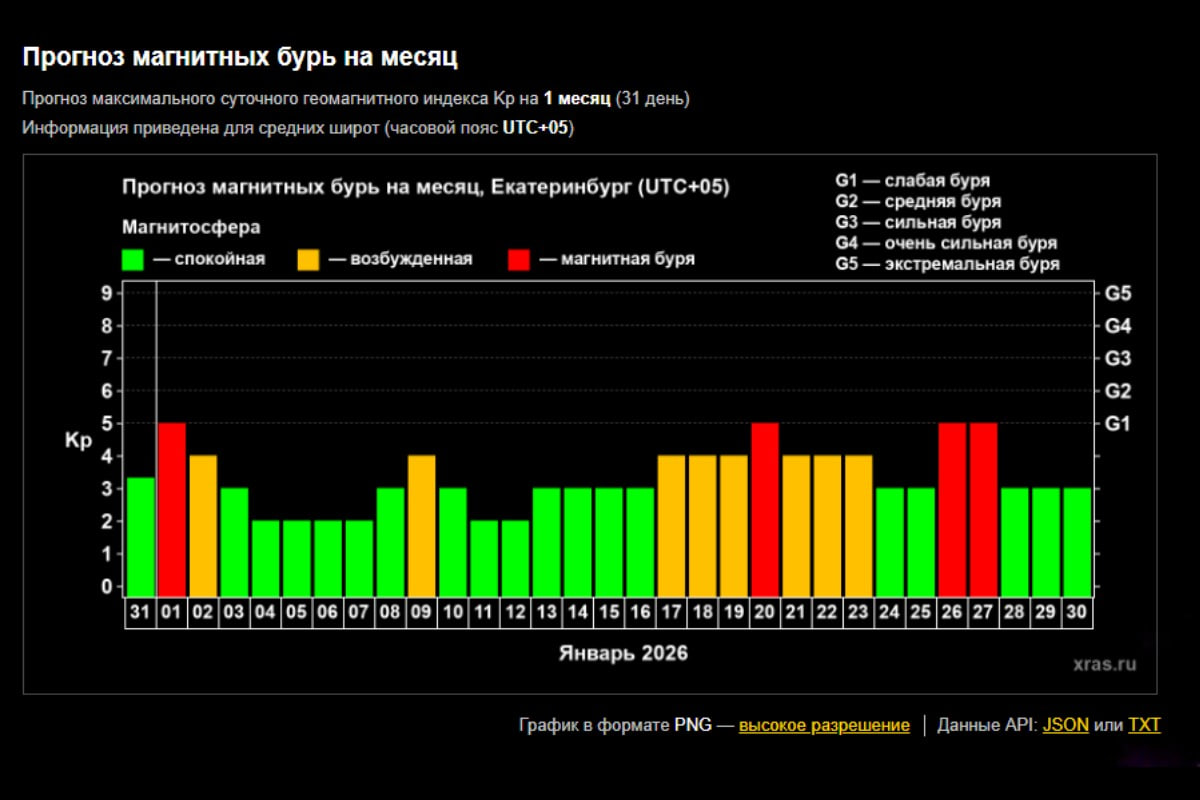
Task: Select the red bar for January 27
Action: click(x=984, y=508)
